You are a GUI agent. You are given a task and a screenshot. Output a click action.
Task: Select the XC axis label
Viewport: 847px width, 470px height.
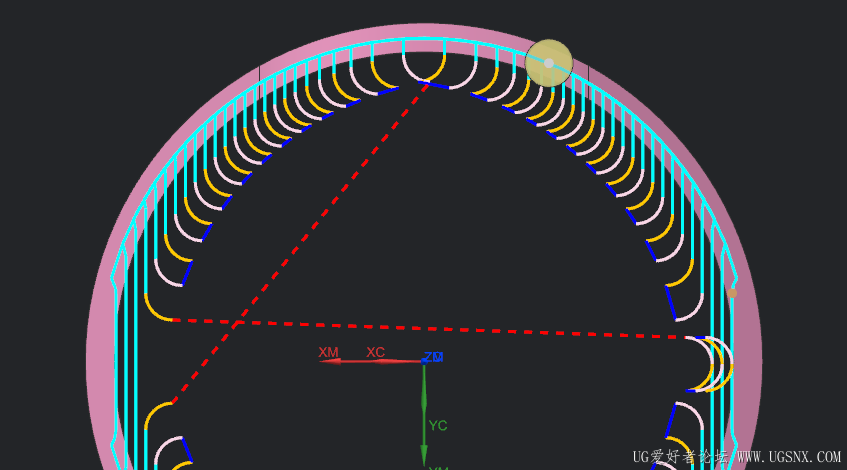375,352
